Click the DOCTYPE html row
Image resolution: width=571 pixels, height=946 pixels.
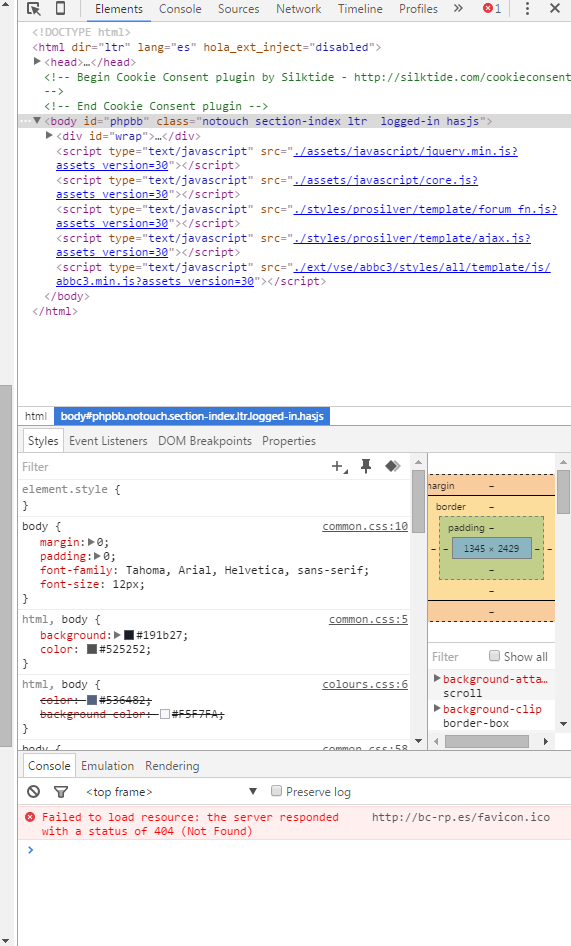[81, 32]
